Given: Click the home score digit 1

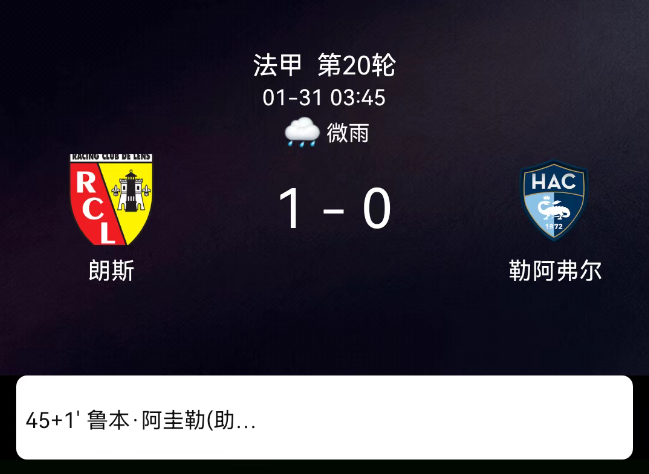Looking at the screenshot, I should tap(292, 208).
